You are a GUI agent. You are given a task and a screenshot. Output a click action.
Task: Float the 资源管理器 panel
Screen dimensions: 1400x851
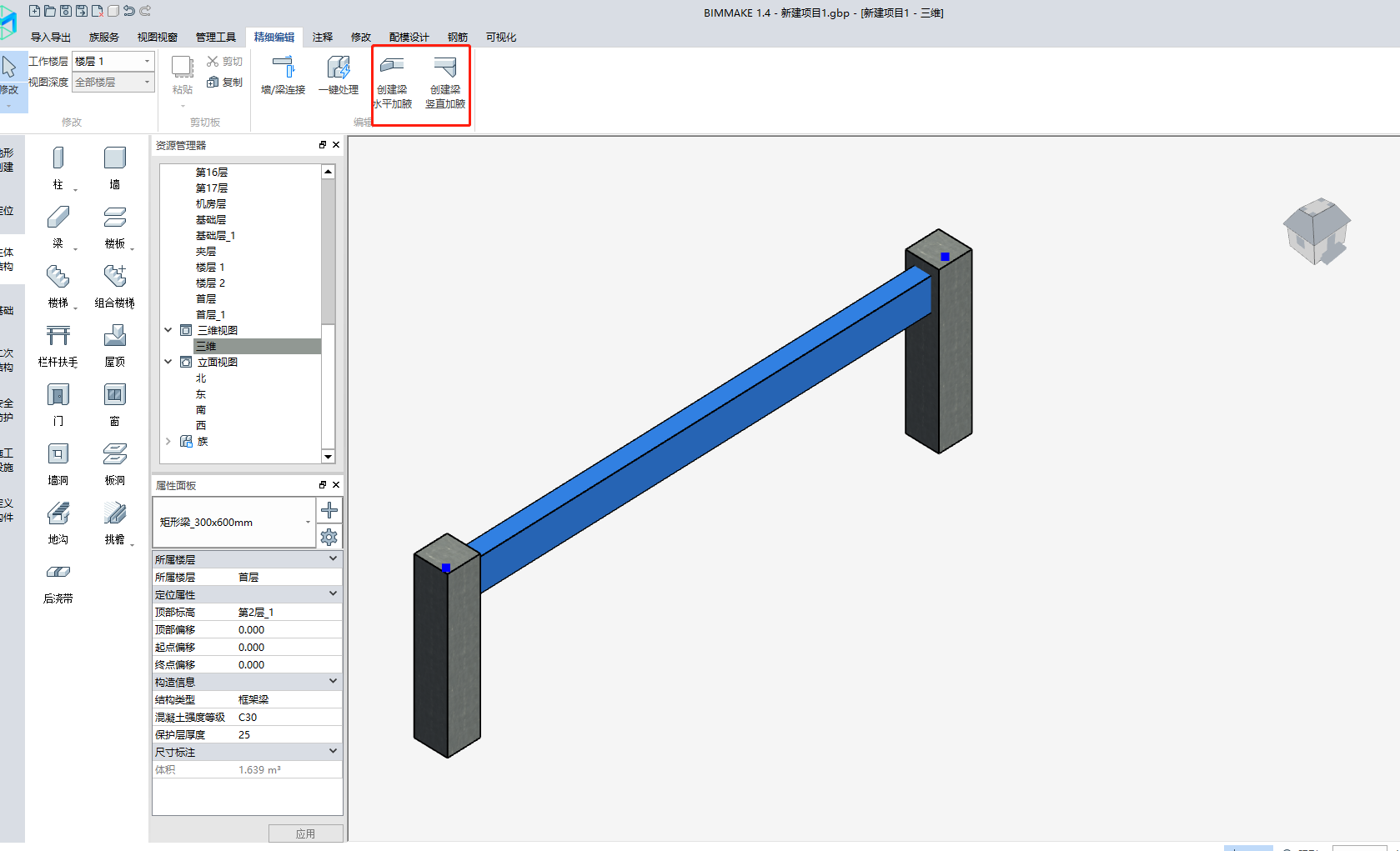click(323, 144)
